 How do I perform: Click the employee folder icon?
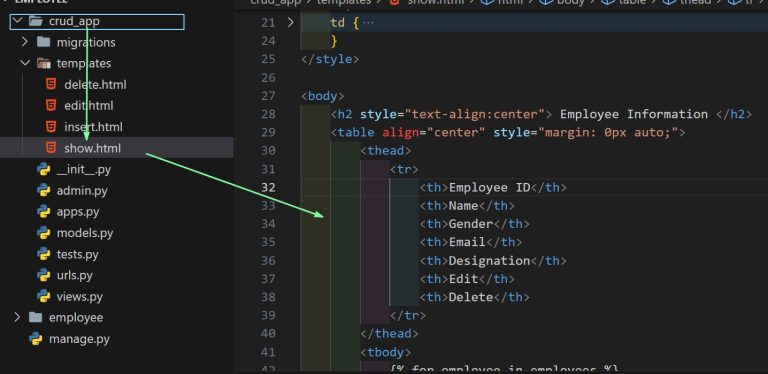[x=35, y=317]
